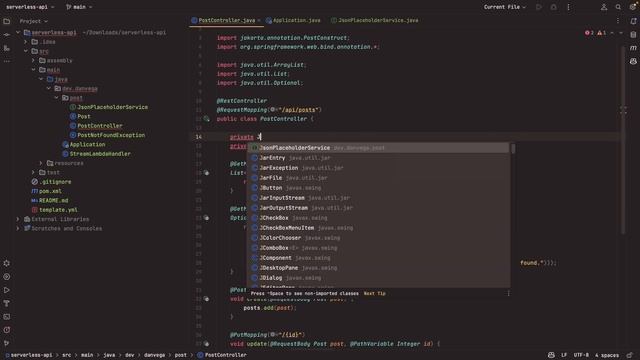The height and width of the screenshot is (360, 640).
Task: Expand the resources folder
Action: (41, 163)
